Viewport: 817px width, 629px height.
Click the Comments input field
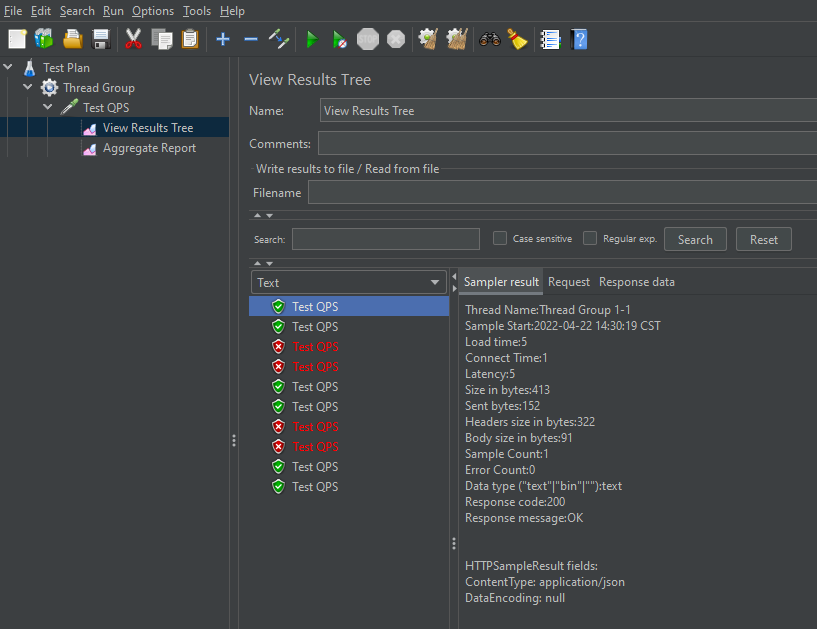tap(567, 143)
